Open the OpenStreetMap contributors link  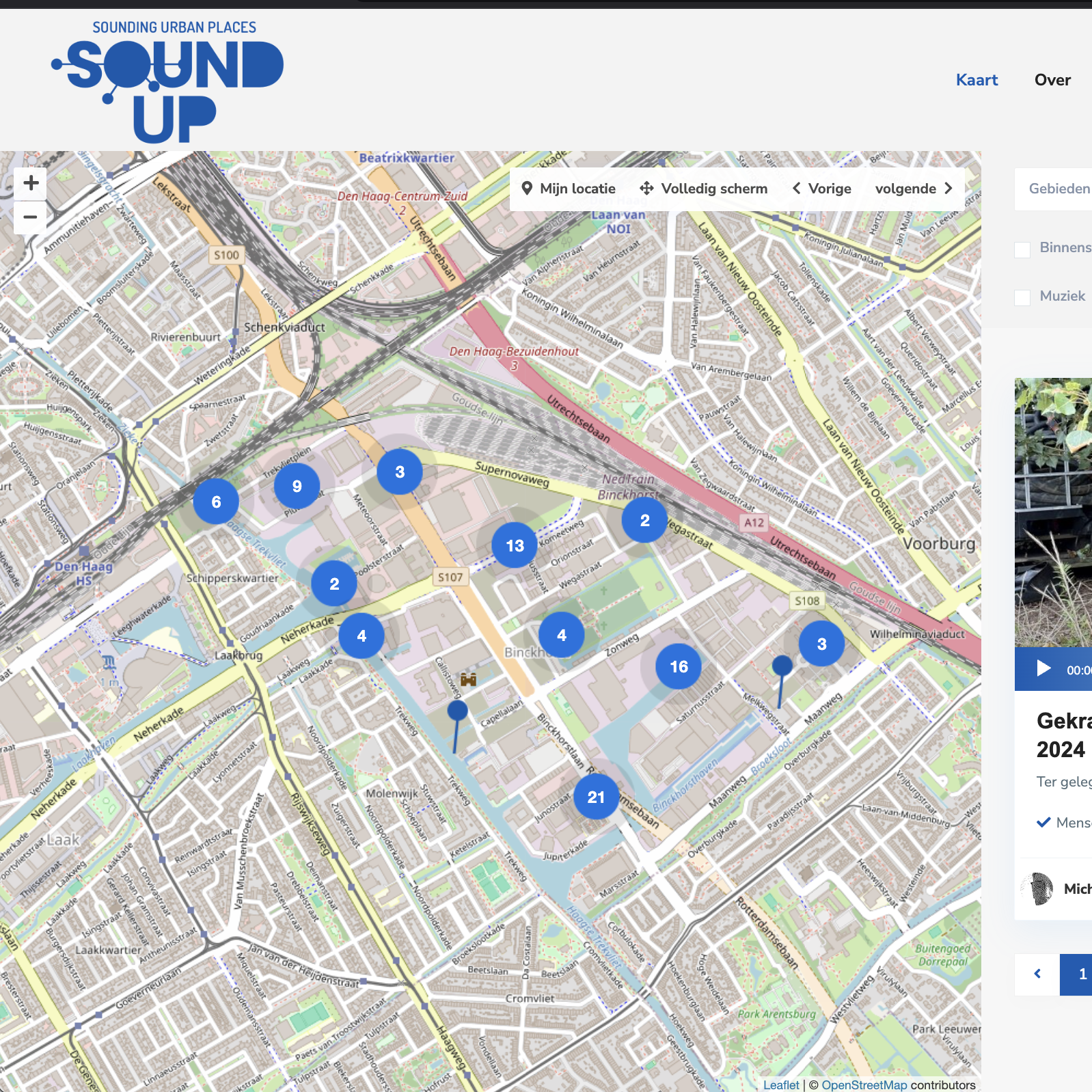(x=864, y=1084)
